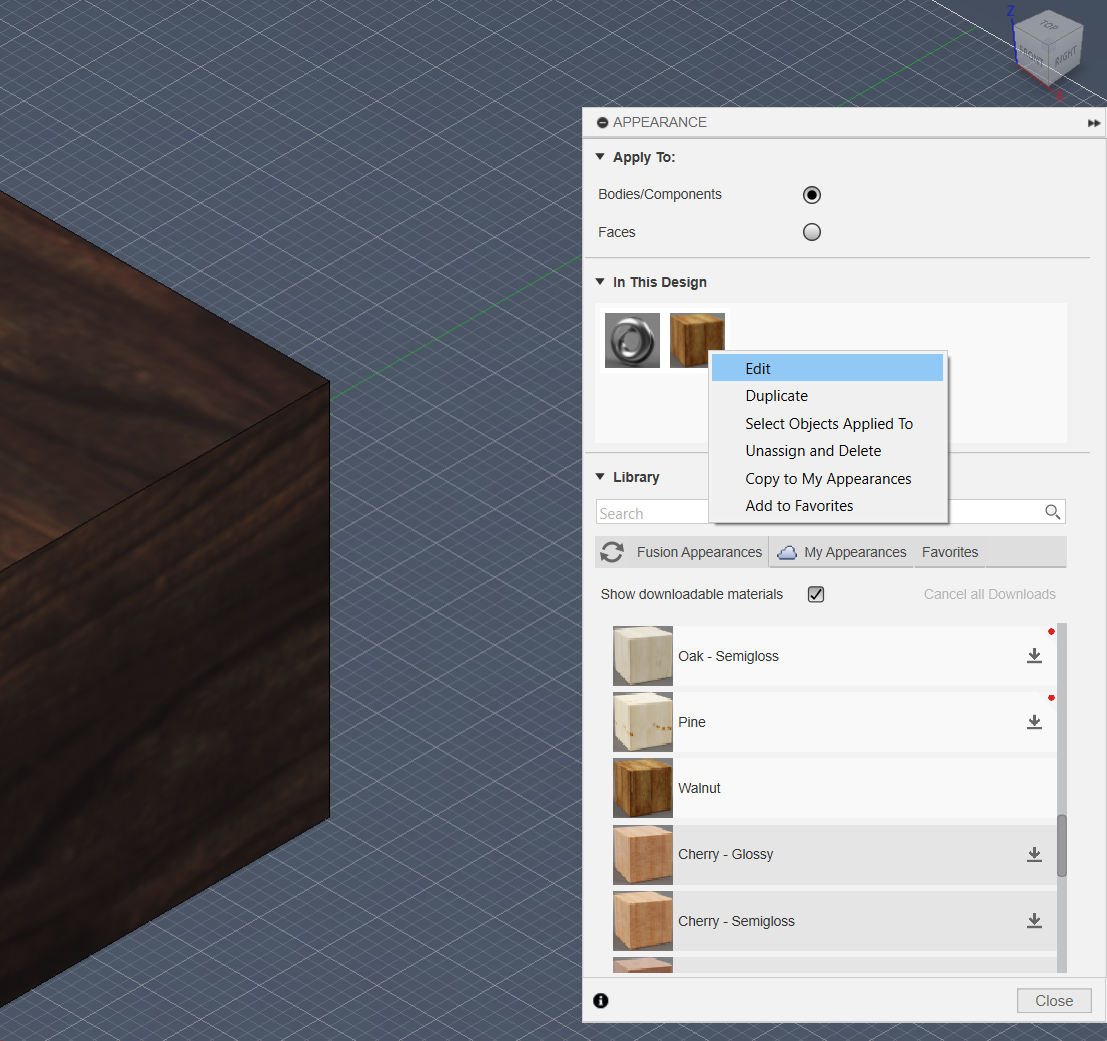Select the wooden cube appearance thumbnail

click(x=697, y=340)
